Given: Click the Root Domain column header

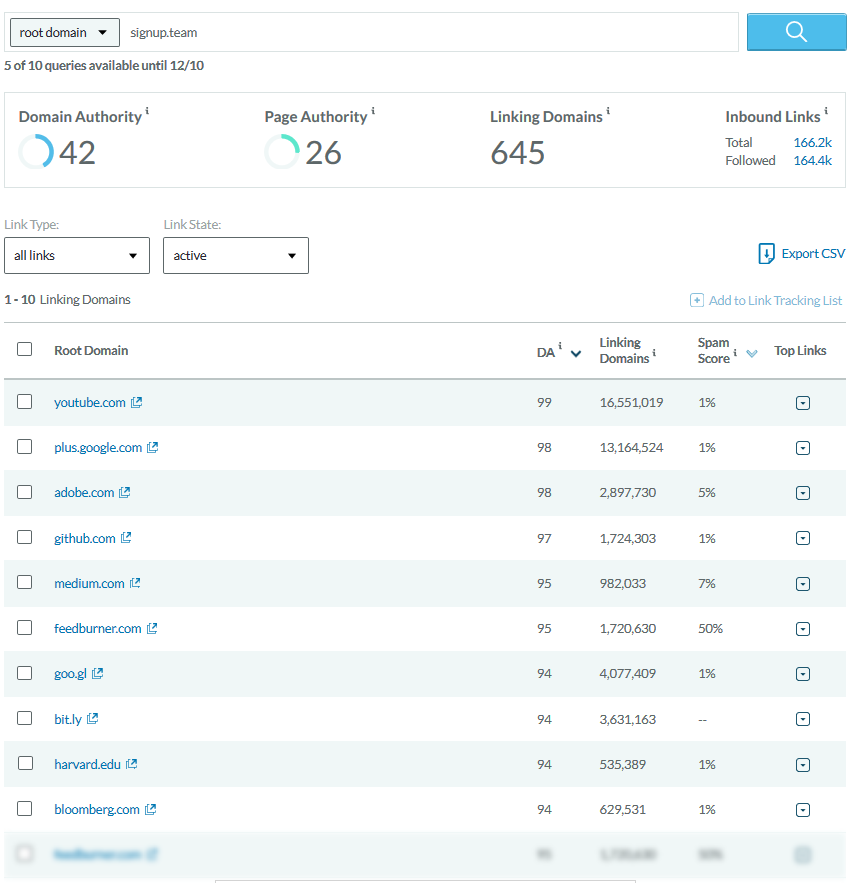Looking at the screenshot, I should click(91, 350).
